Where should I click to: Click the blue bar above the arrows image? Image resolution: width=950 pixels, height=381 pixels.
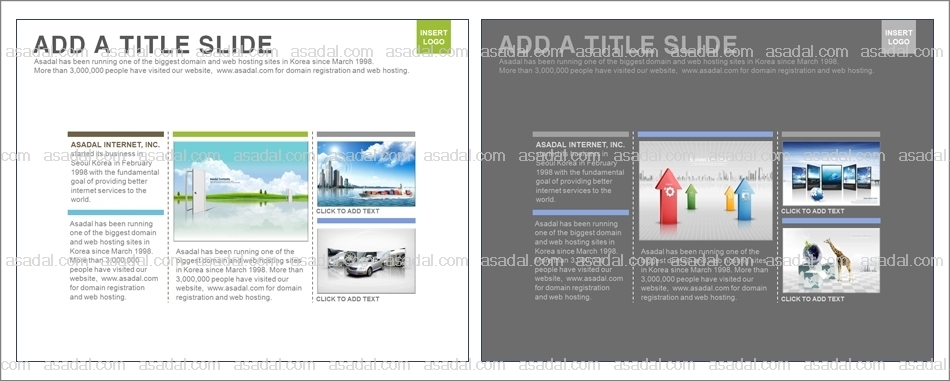pos(705,134)
